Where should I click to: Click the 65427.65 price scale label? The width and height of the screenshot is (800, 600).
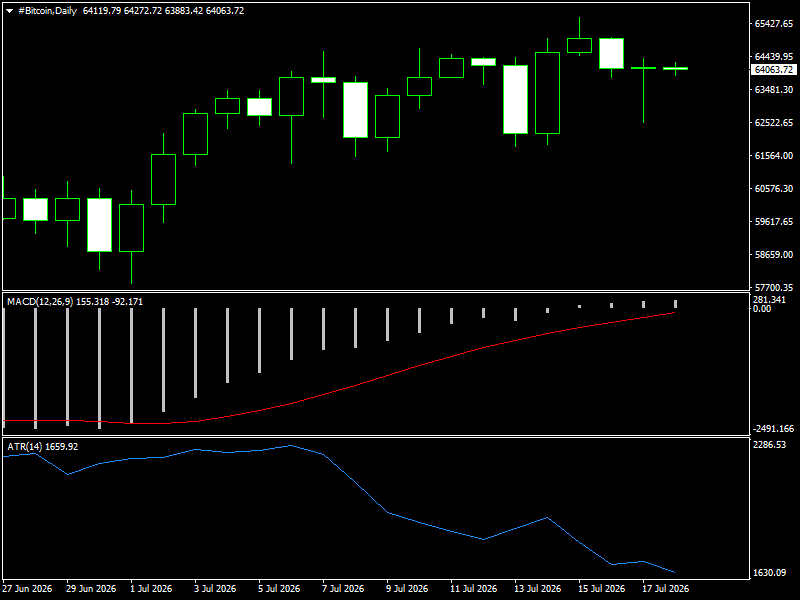[773, 23]
